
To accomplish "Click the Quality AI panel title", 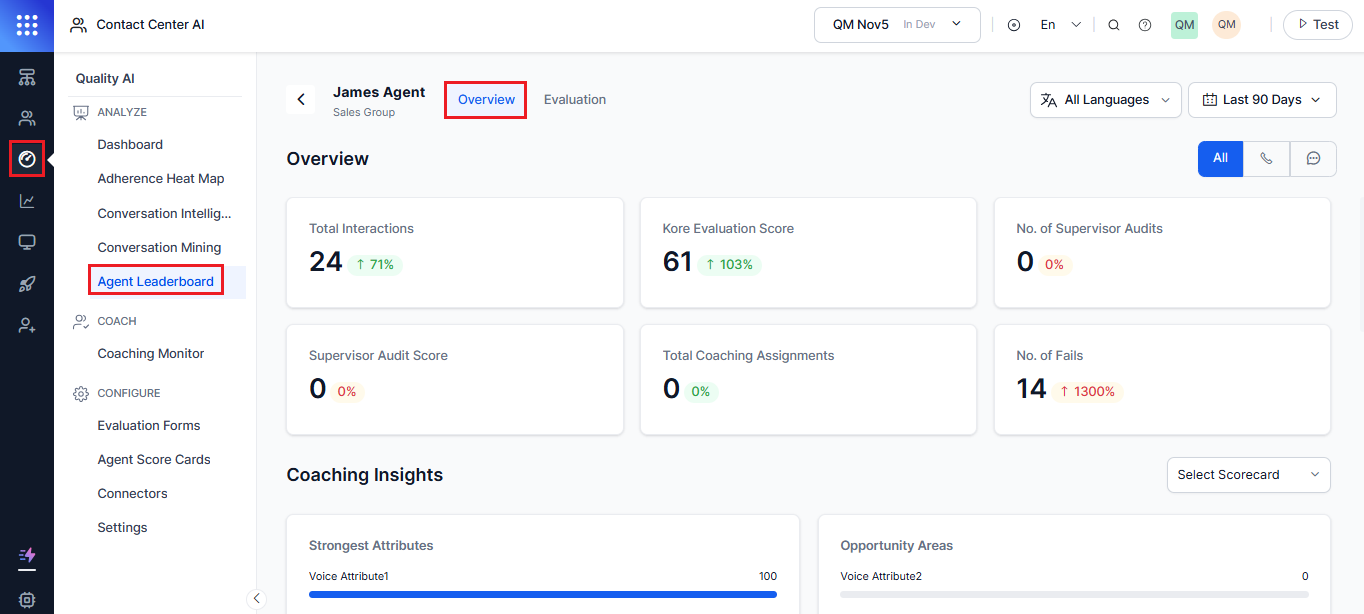I will point(105,79).
